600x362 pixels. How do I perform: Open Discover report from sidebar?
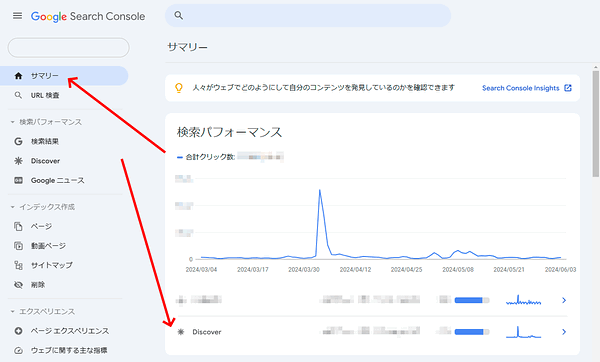coord(45,161)
